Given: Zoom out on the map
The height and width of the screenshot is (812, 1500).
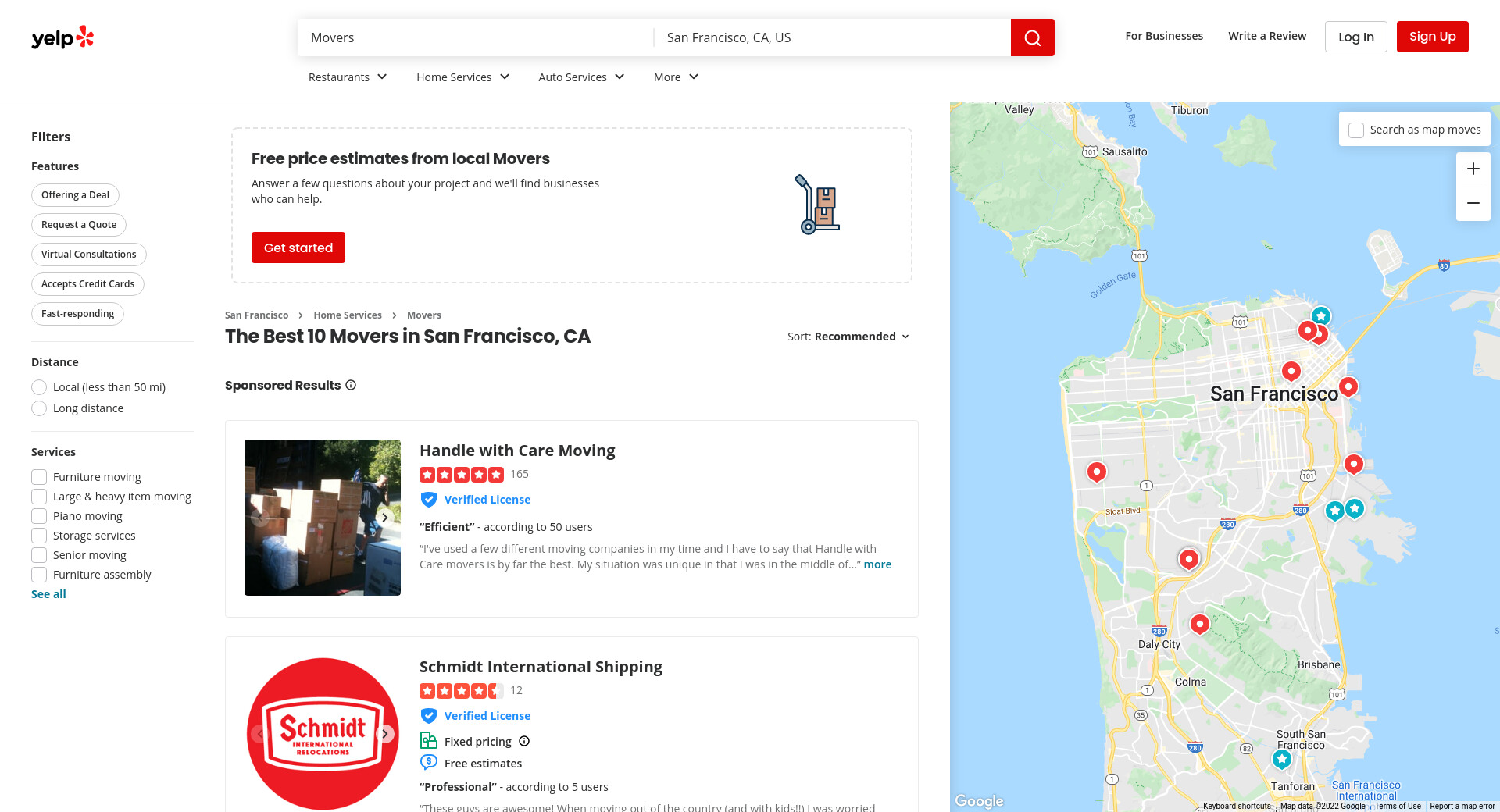Looking at the screenshot, I should [x=1473, y=203].
